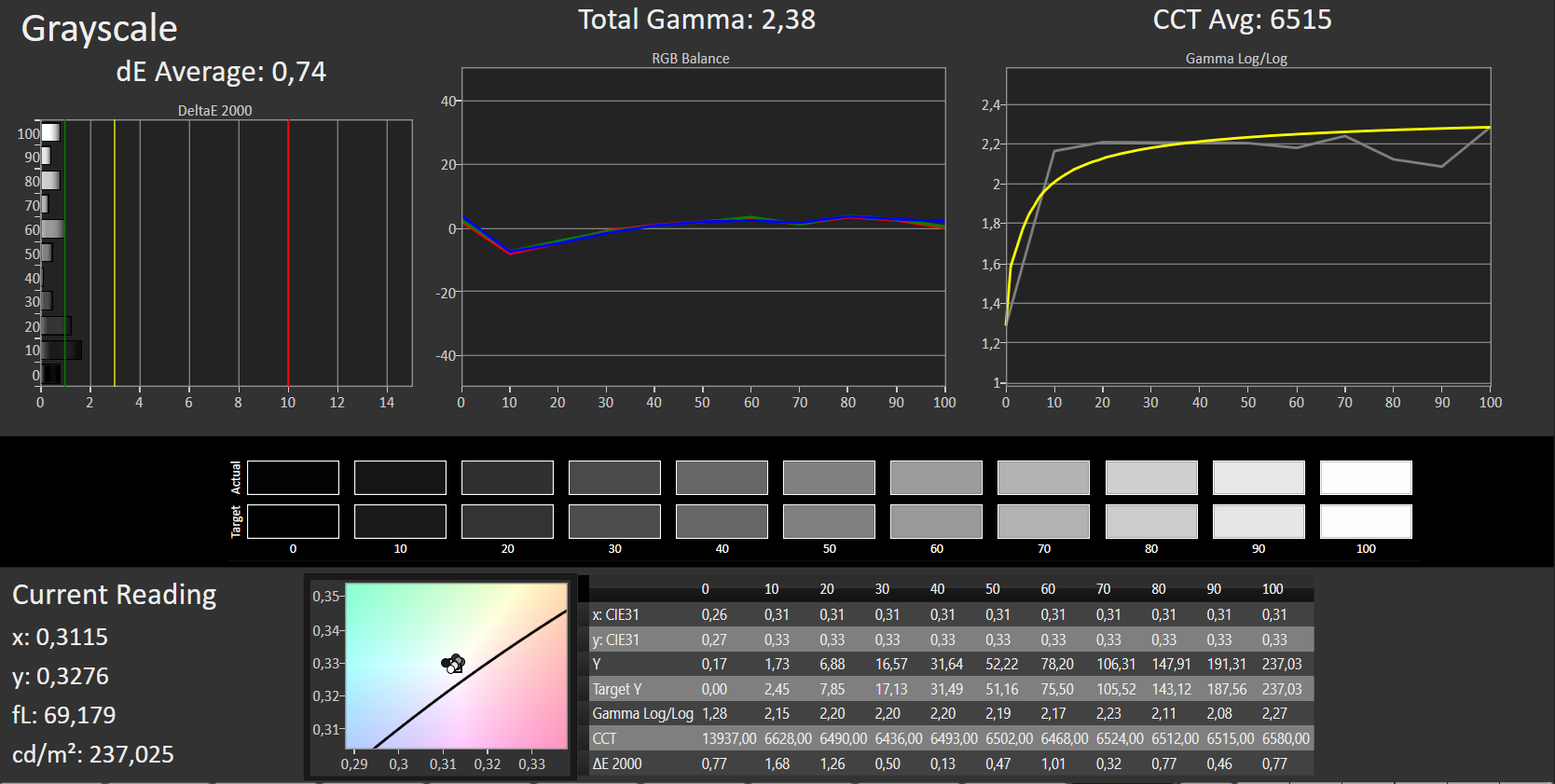Image resolution: width=1555 pixels, height=784 pixels.
Task: Click the Total Gamma: 2,38 readout
Action: pyautogui.click(x=696, y=20)
